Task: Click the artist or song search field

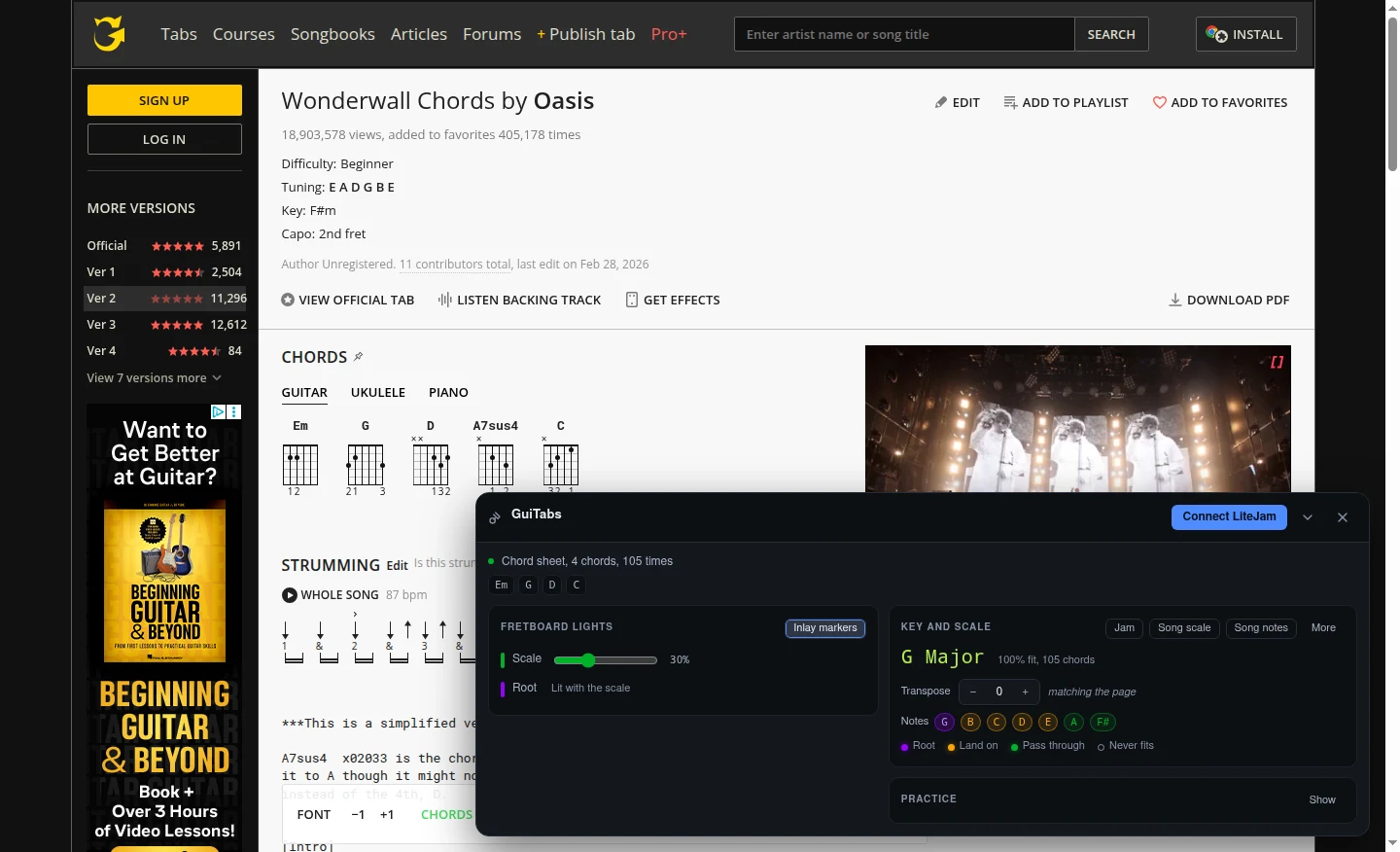Action: coord(904,34)
